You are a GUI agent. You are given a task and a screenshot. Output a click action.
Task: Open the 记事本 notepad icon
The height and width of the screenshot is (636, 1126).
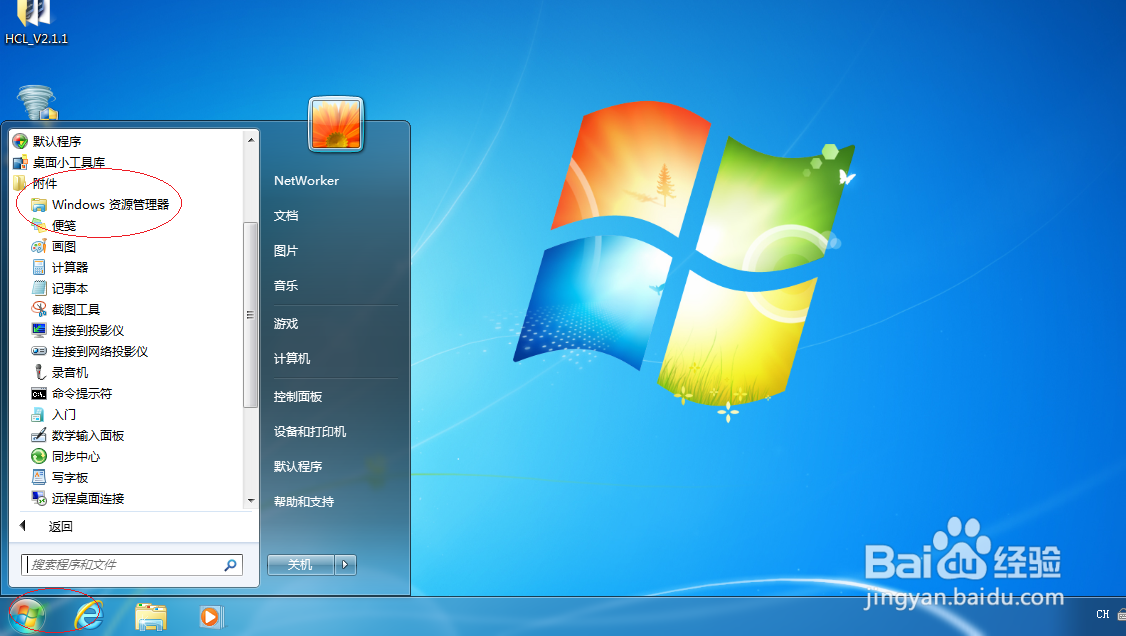coord(39,289)
